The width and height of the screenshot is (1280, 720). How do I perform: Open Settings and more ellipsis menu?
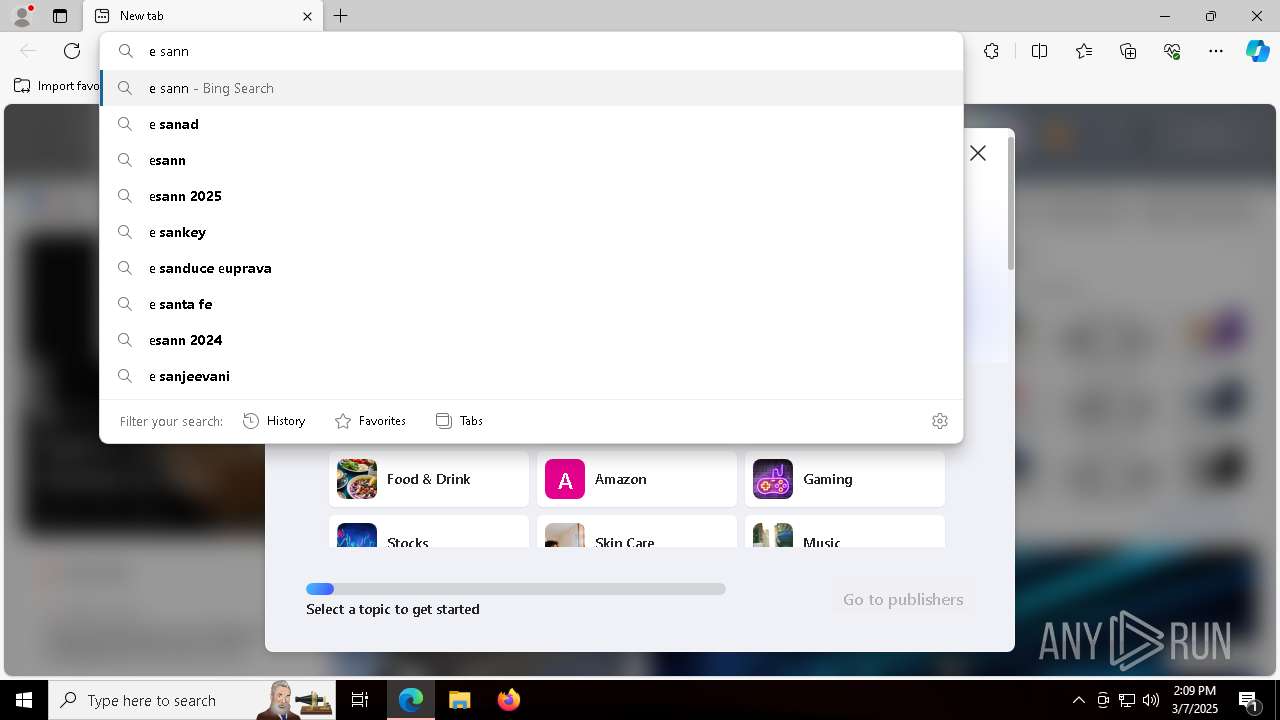tap(1216, 51)
